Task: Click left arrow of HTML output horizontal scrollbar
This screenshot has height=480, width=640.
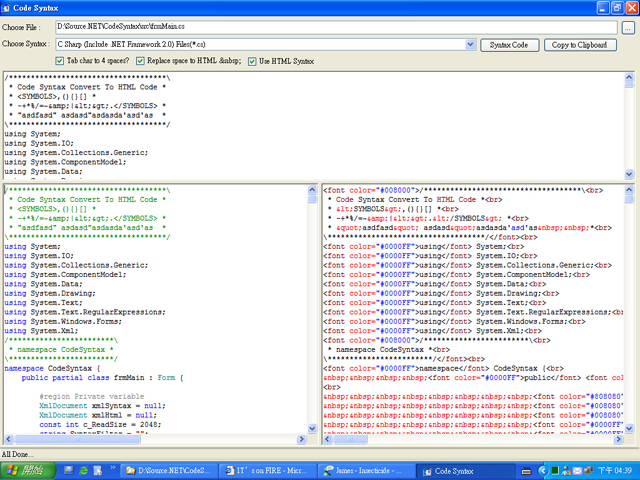Action: point(327,439)
